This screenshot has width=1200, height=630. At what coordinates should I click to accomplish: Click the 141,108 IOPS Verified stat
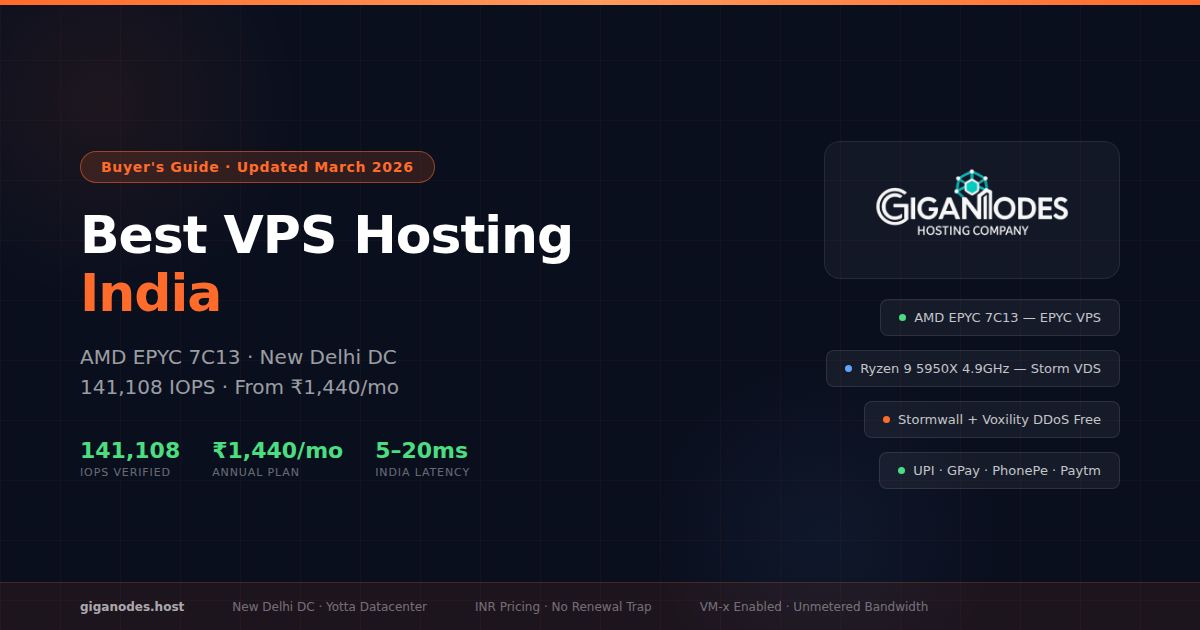pos(130,459)
